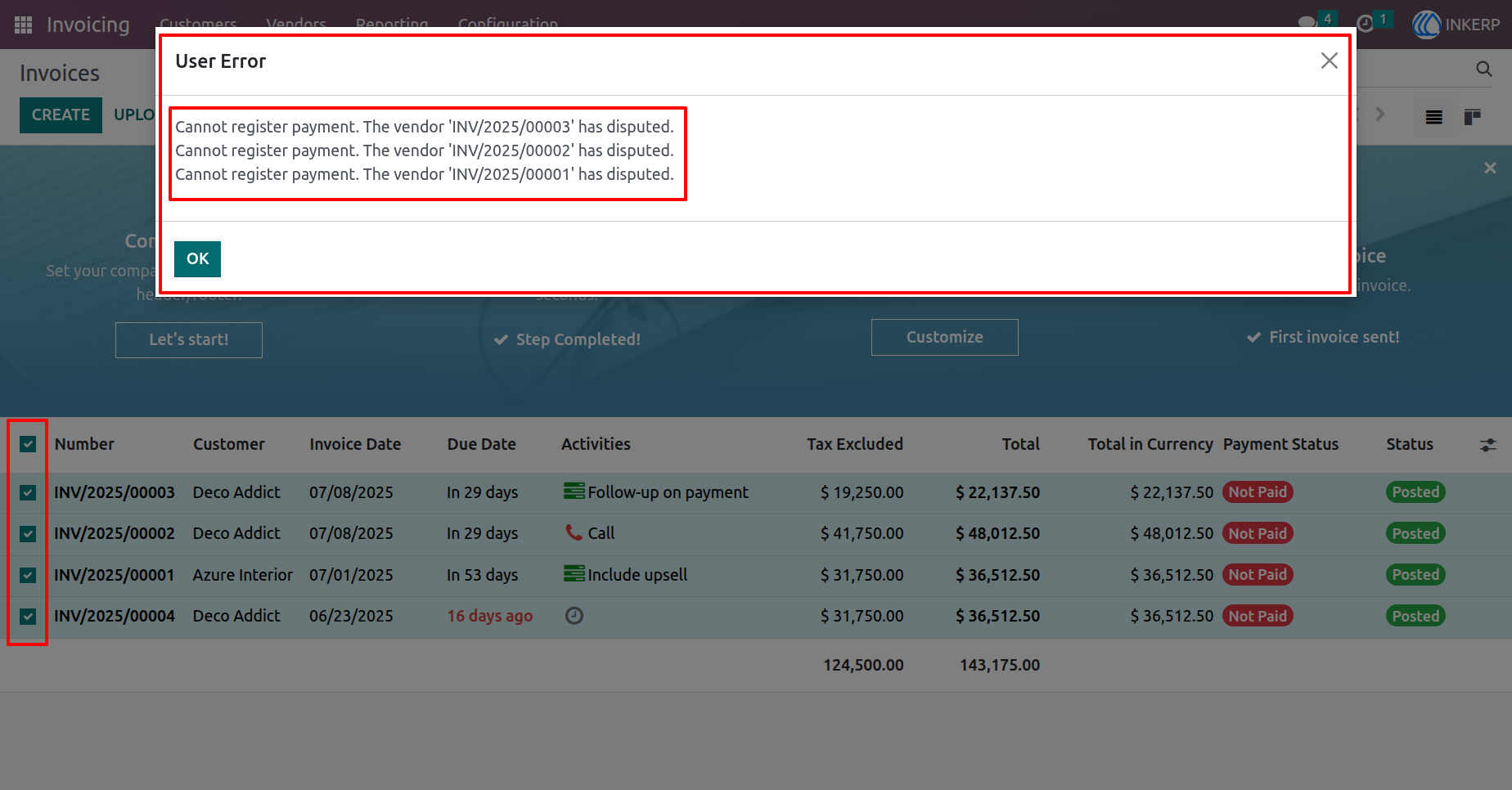This screenshot has width=1512, height=790.
Task: Close the User Error dialog with X
Action: (1330, 61)
